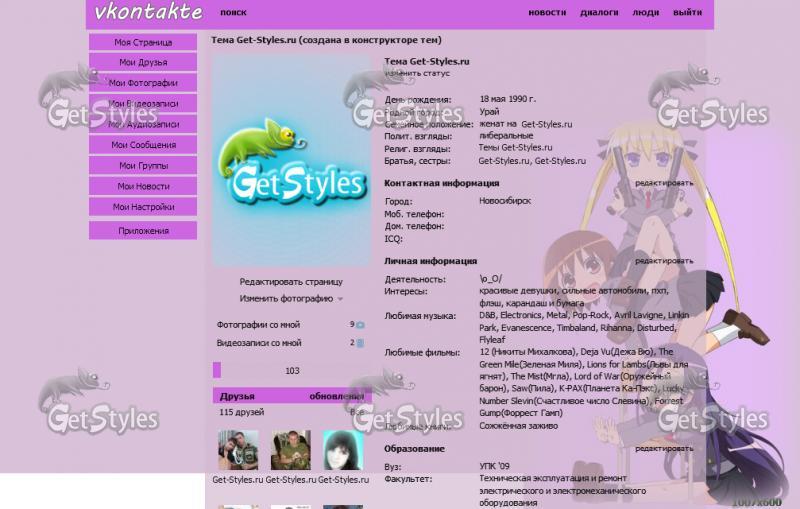800x509 pixels.
Task: Open Мои Друзья sidebar item
Action: pos(143,62)
